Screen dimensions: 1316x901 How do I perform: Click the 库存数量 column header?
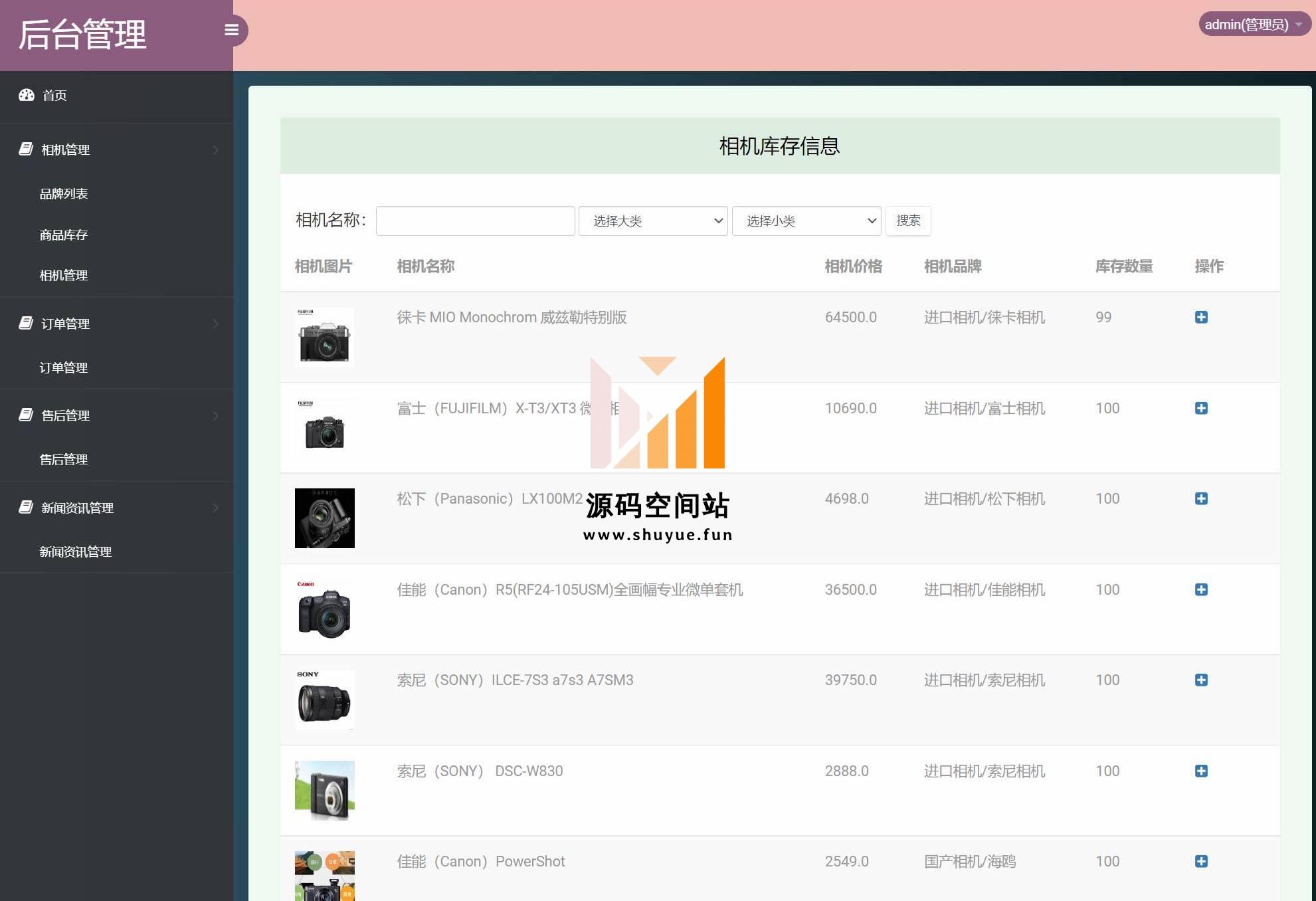1124,266
